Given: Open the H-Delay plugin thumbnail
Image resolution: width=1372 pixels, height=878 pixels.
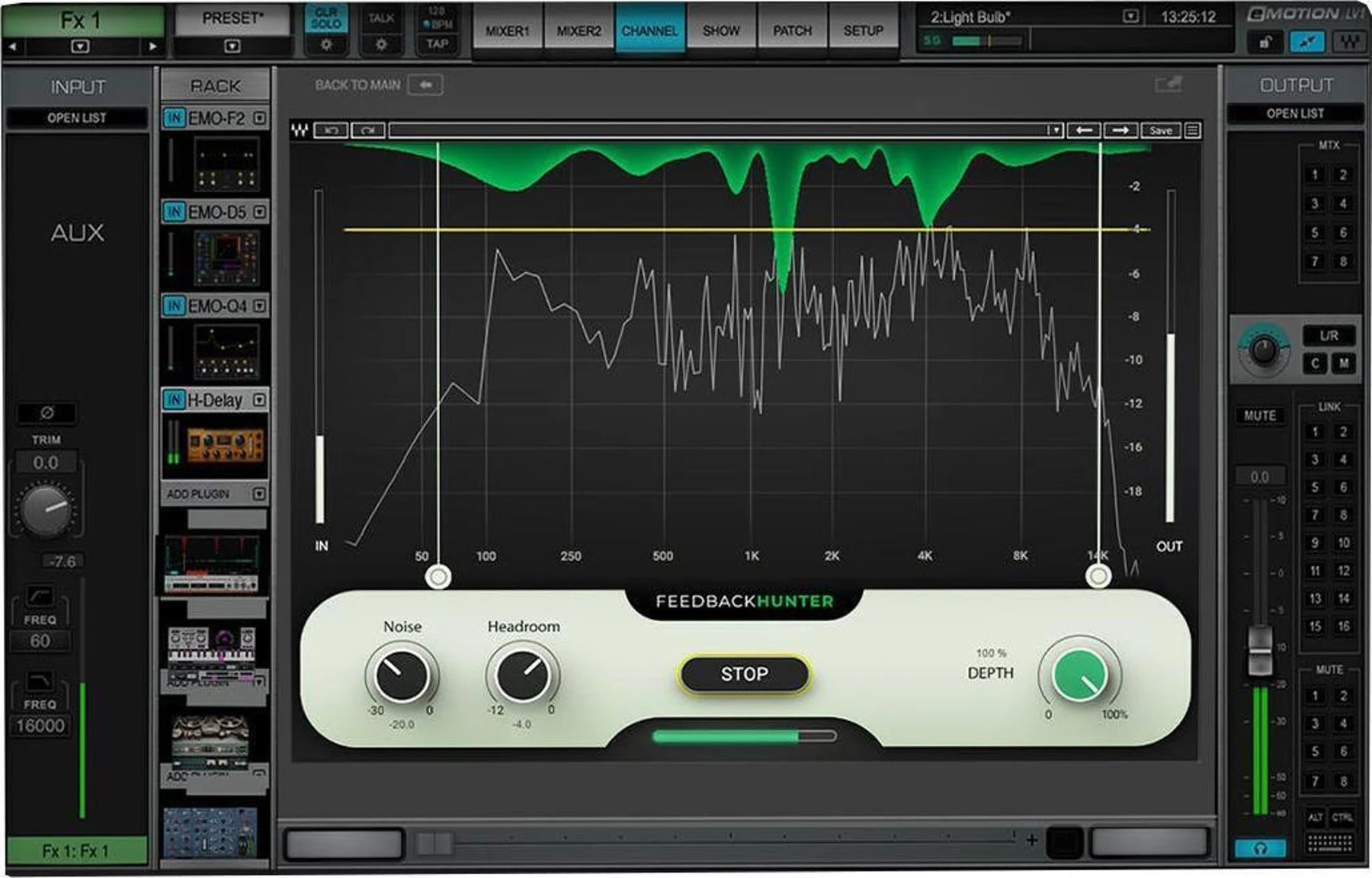Looking at the screenshot, I should [226, 445].
